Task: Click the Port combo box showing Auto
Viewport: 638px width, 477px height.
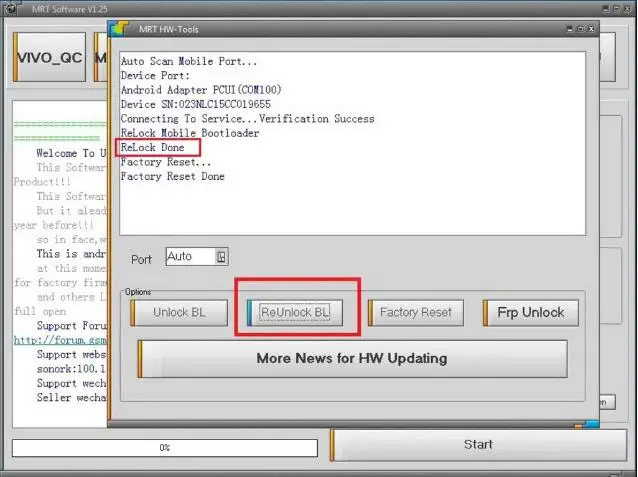Action: [197, 257]
